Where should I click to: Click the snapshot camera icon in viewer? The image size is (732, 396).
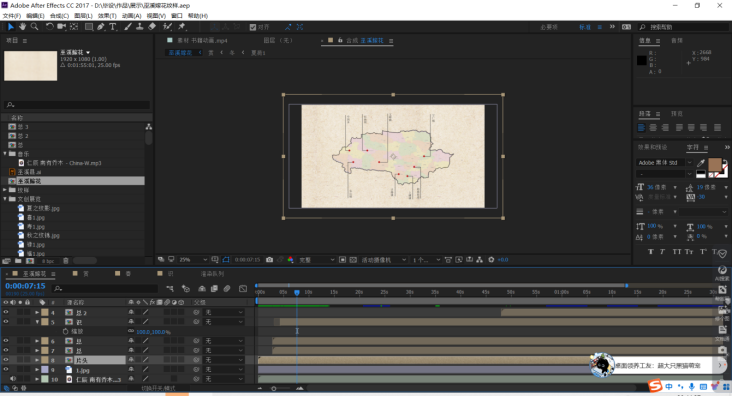pyautogui.click(x=269, y=260)
